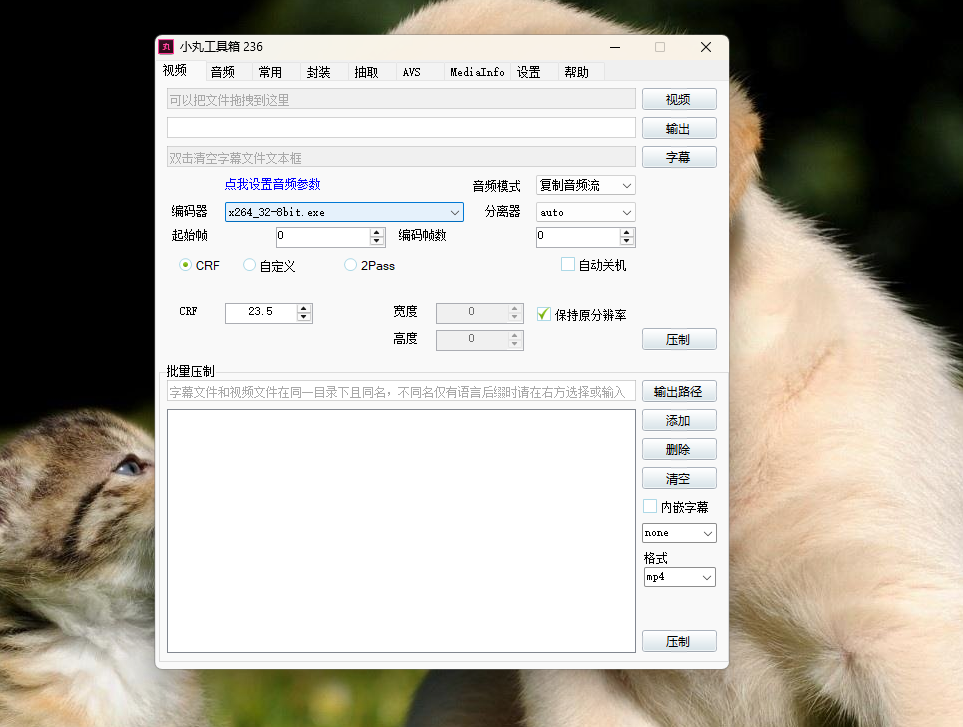Click the 视频 file browse button

[x=679, y=99]
